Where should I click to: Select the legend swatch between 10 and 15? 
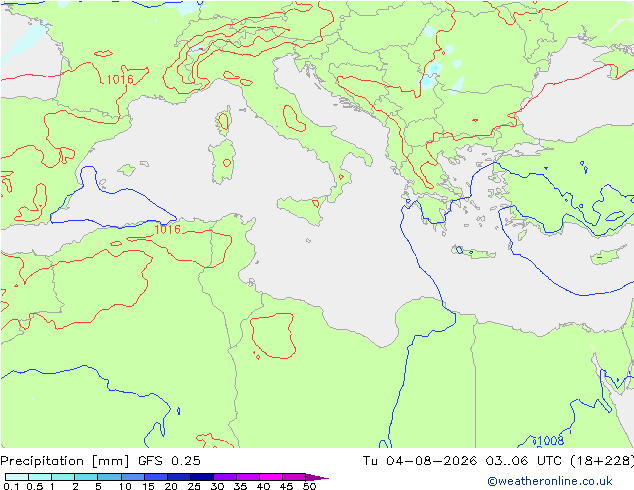(x=133, y=477)
